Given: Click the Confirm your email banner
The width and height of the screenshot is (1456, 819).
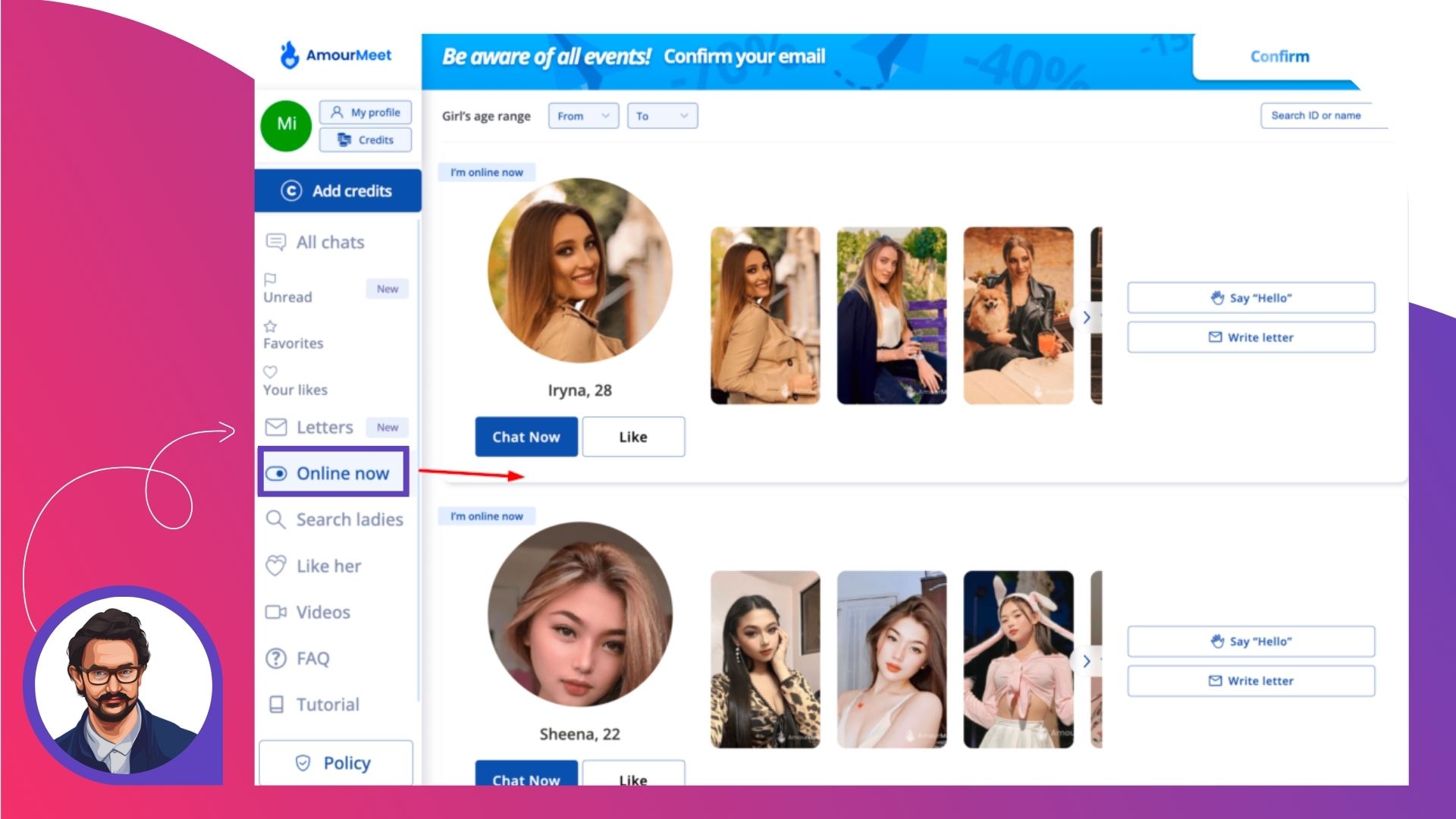Looking at the screenshot, I should 744,57.
